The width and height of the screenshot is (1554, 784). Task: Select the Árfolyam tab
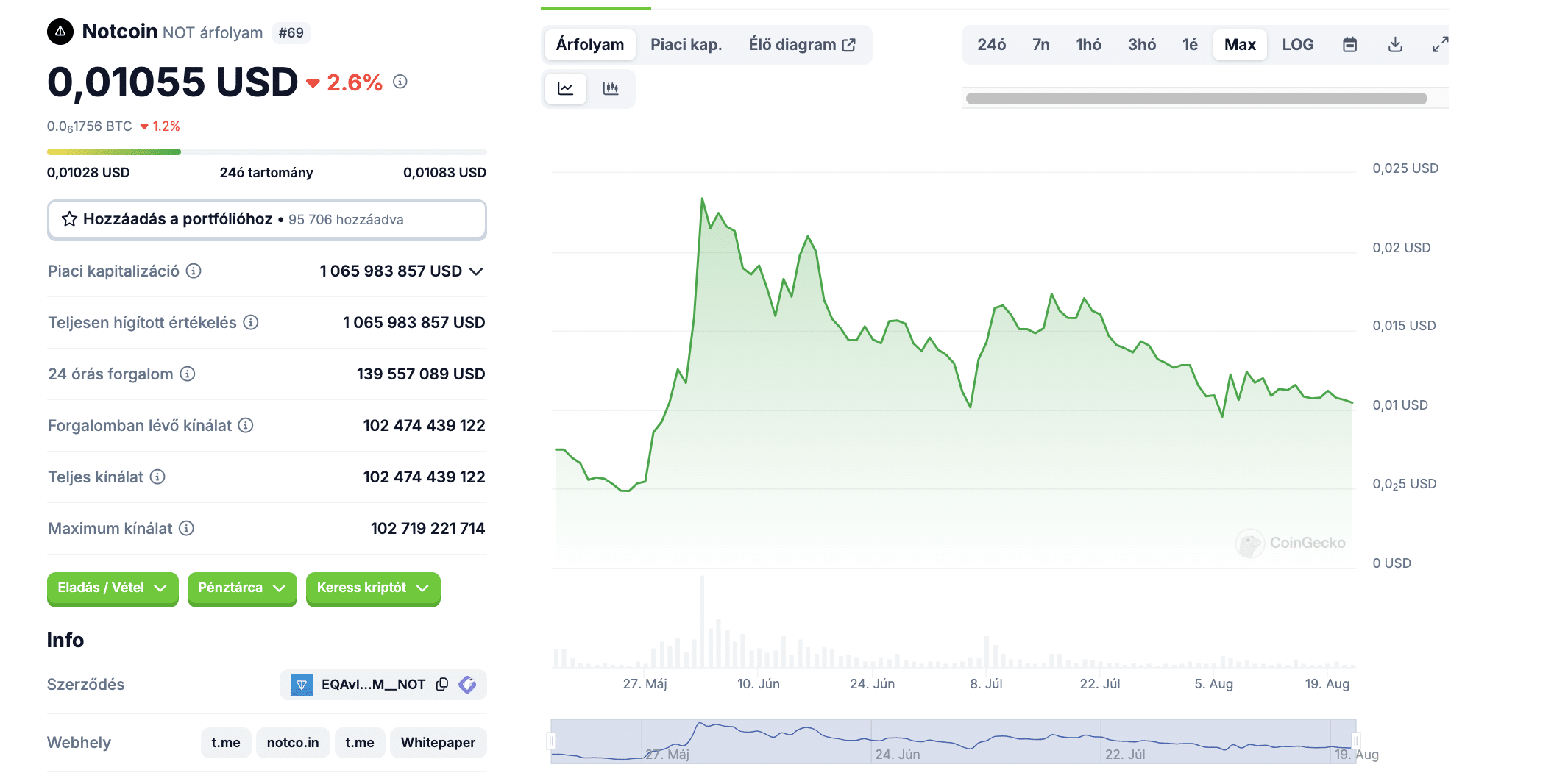pos(590,45)
